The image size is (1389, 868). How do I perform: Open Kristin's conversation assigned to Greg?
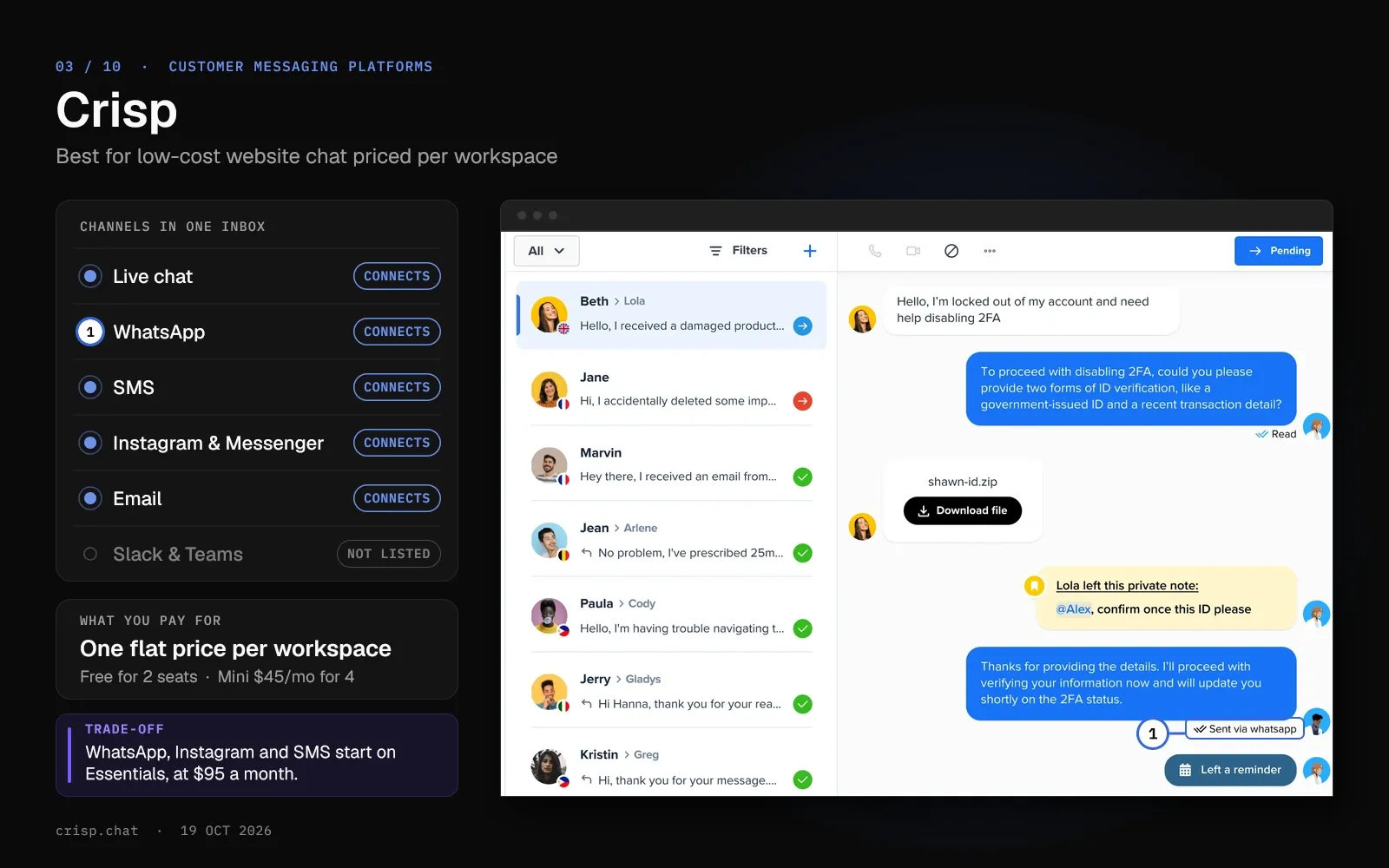672,767
